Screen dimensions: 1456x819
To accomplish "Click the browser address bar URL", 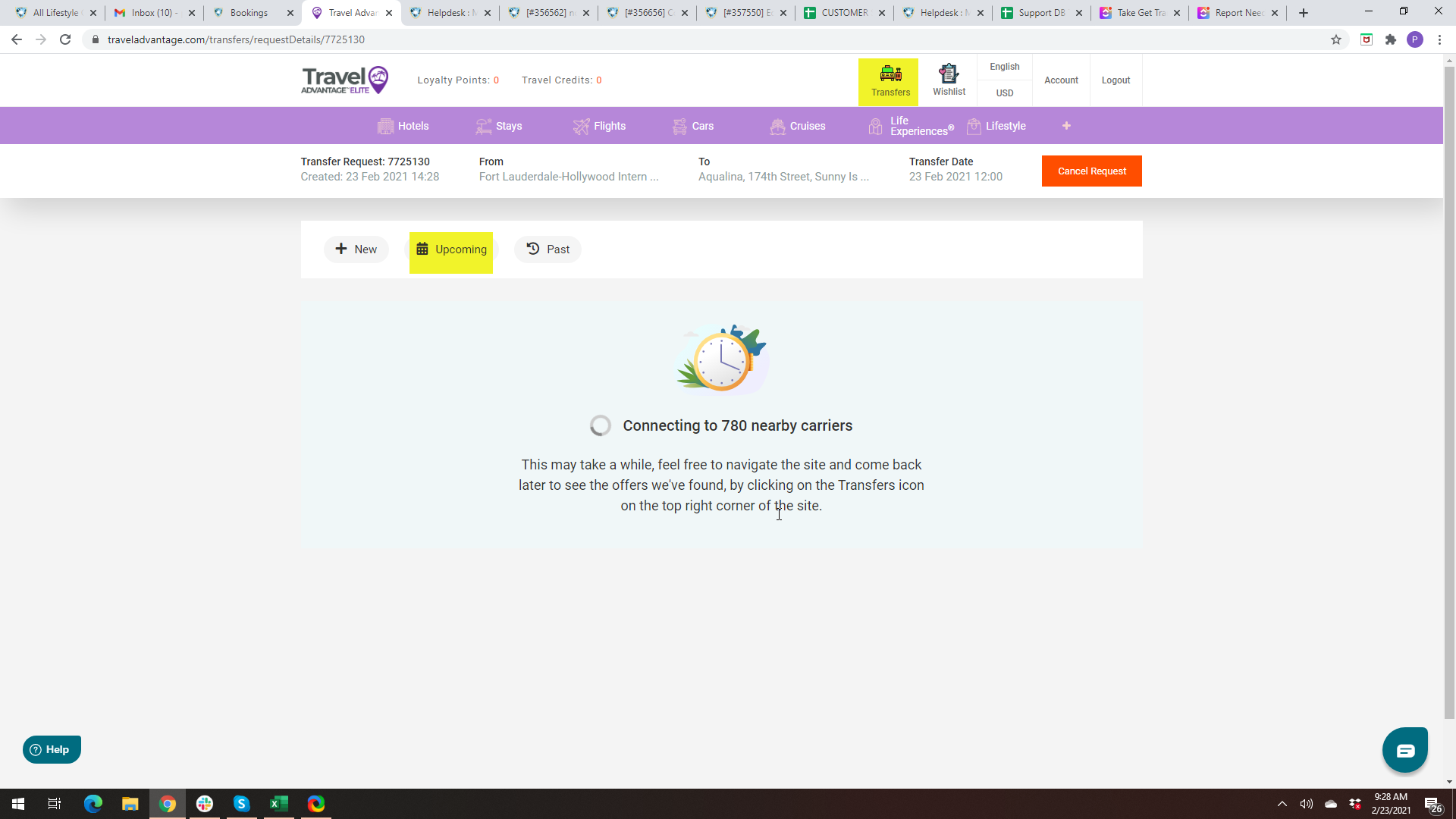I will click(236, 39).
